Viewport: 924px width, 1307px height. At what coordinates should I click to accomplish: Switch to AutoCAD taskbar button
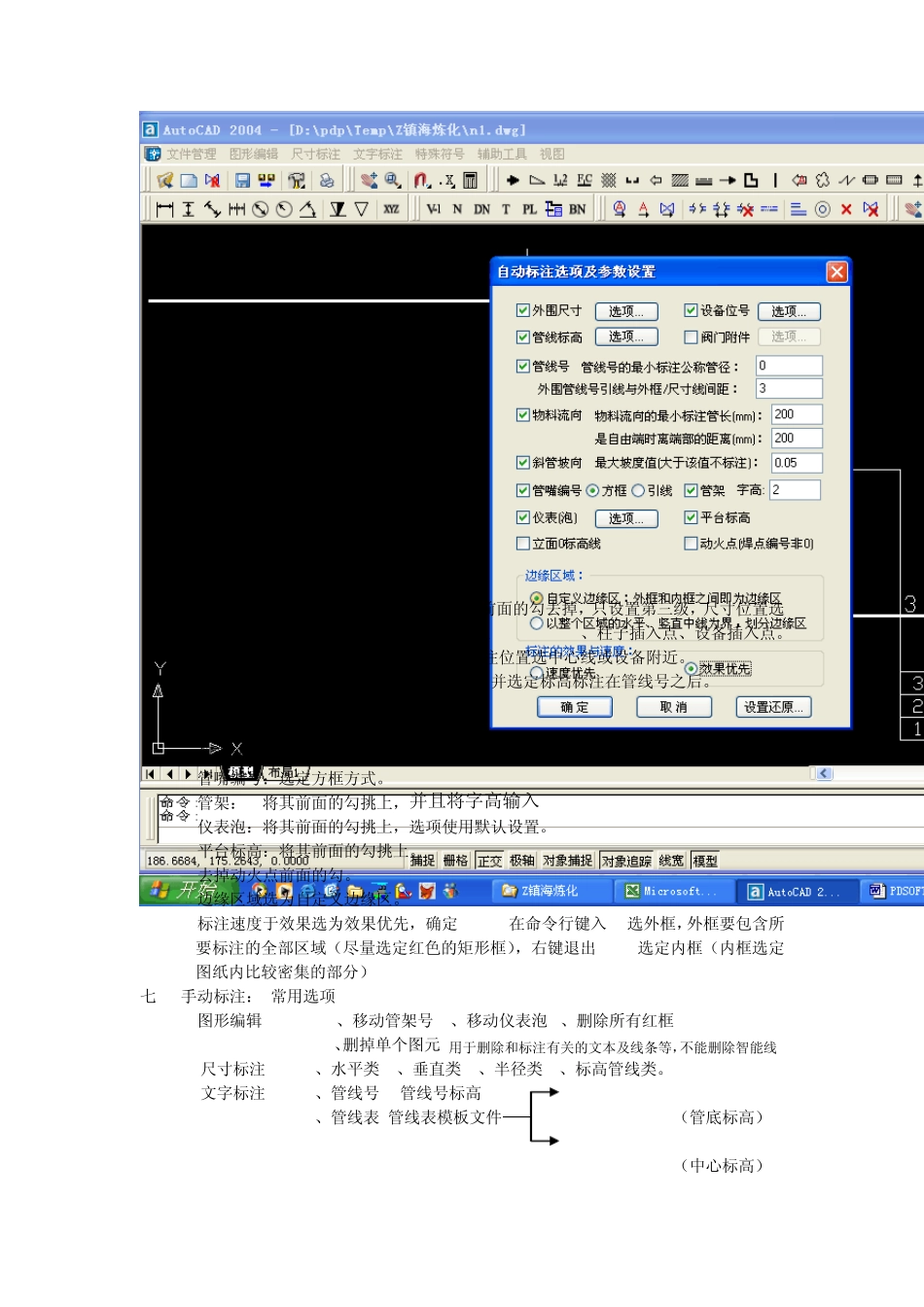[x=800, y=891]
